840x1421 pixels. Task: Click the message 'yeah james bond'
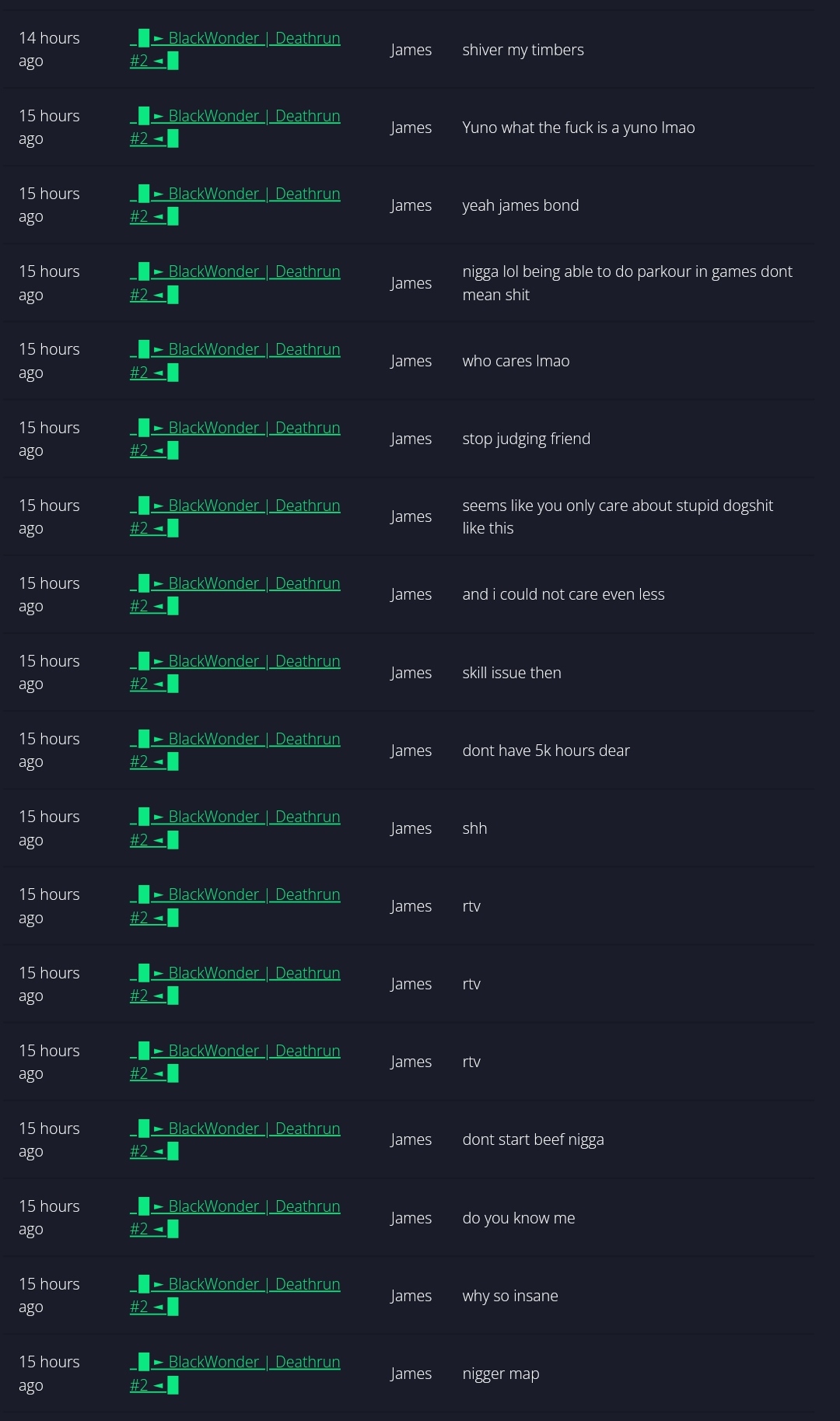pos(520,205)
